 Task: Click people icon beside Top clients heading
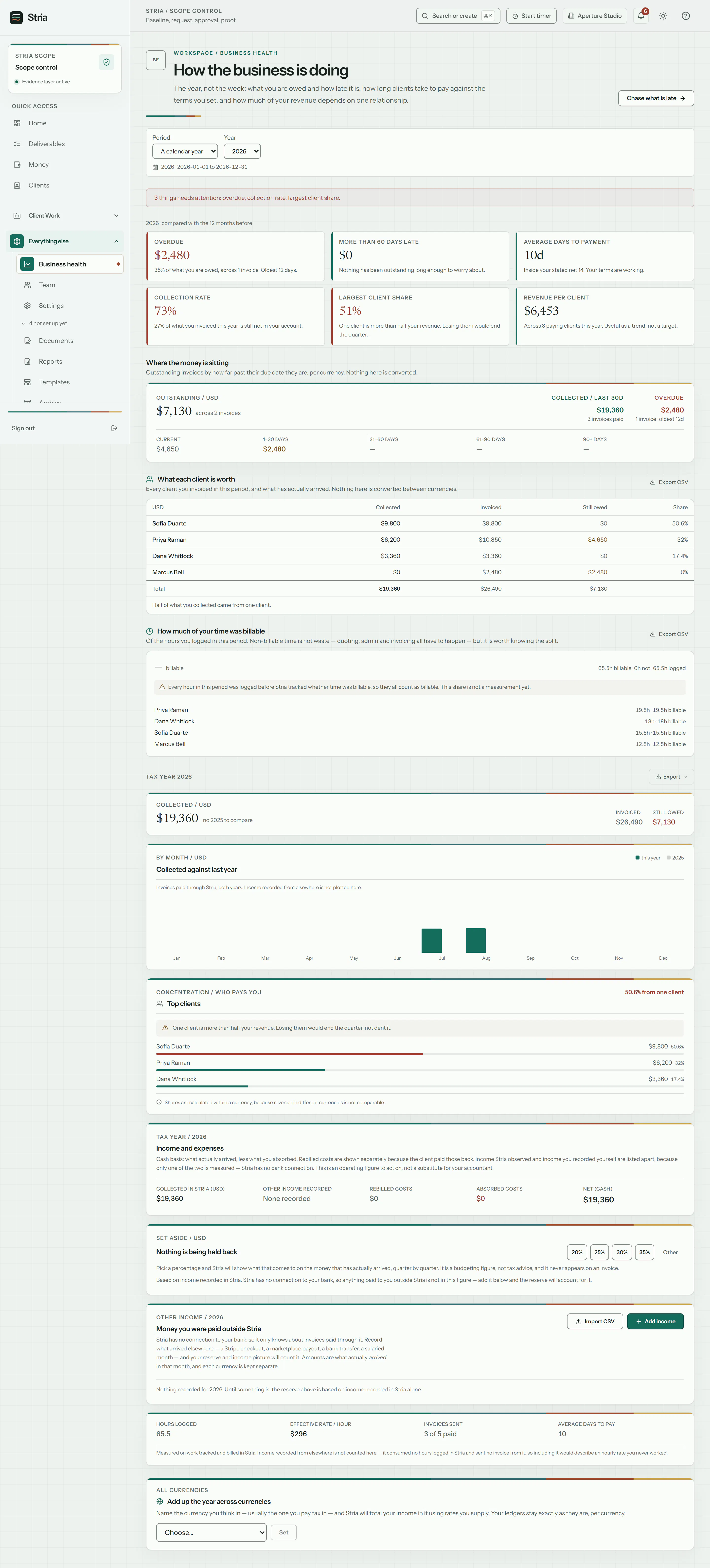click(160, 1004)
